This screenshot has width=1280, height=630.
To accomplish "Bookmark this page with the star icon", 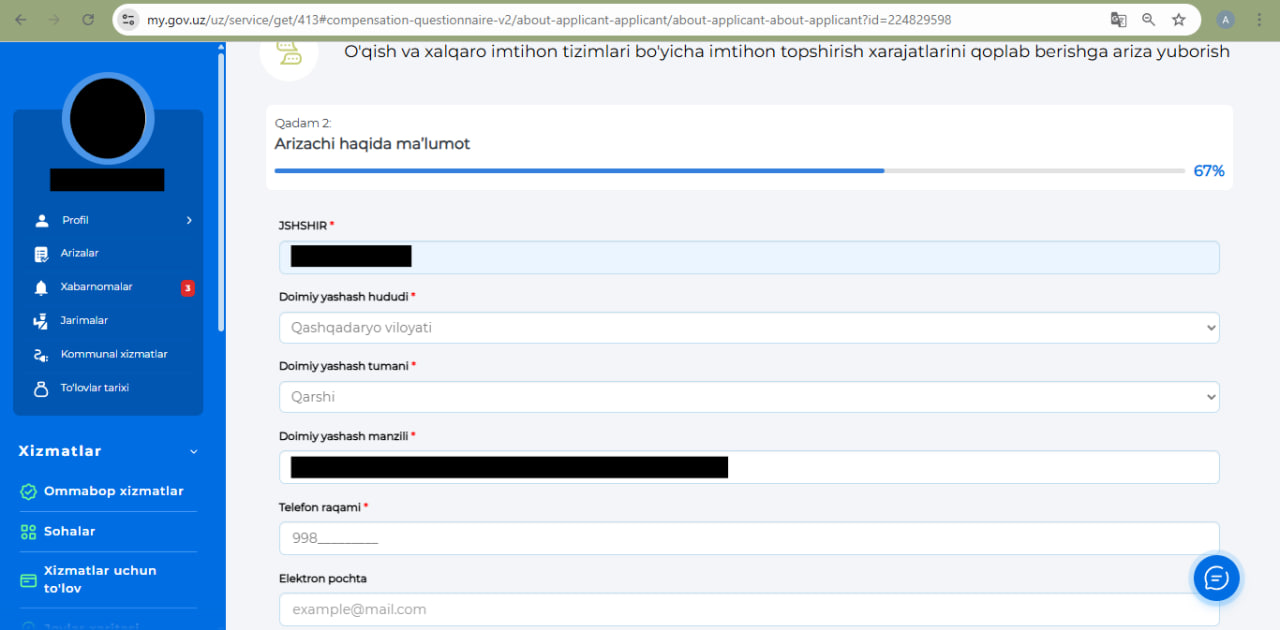I will tap(1179, 20).
